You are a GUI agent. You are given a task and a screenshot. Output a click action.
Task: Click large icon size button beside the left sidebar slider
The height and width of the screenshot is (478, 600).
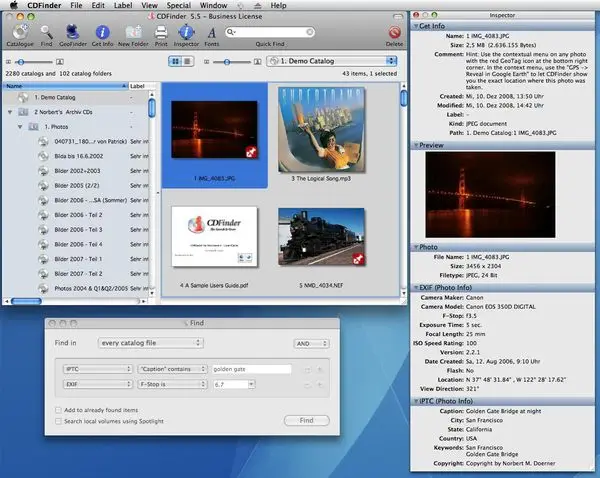(60, 62)
